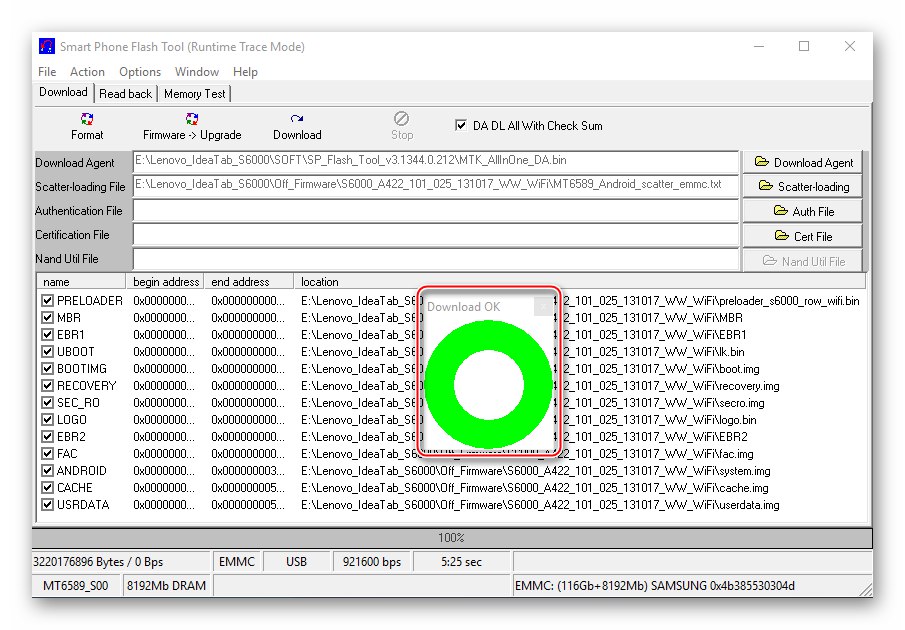Uncheck the PRELOADER partition
The width and height of the screenshot is (905, 630).
pos(48,300)
